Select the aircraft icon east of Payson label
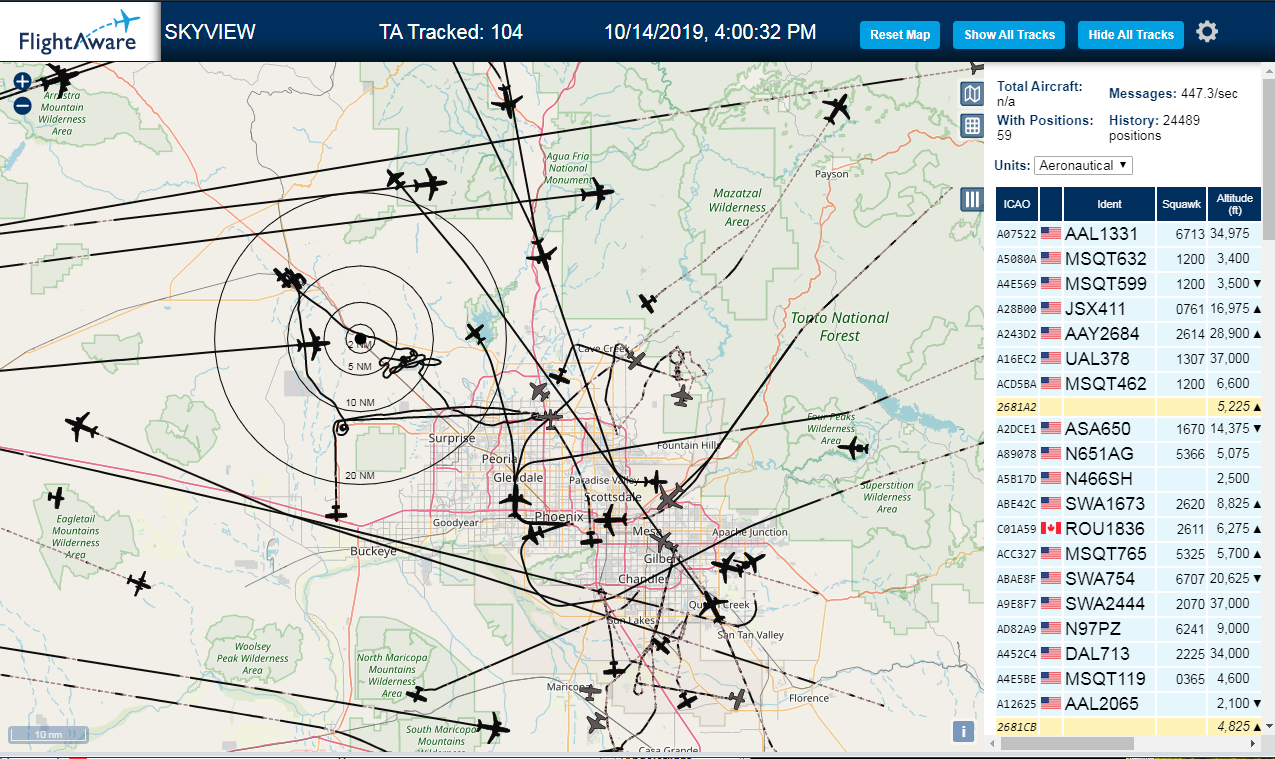Screen dimensions: 1275x759 point(836,108)
